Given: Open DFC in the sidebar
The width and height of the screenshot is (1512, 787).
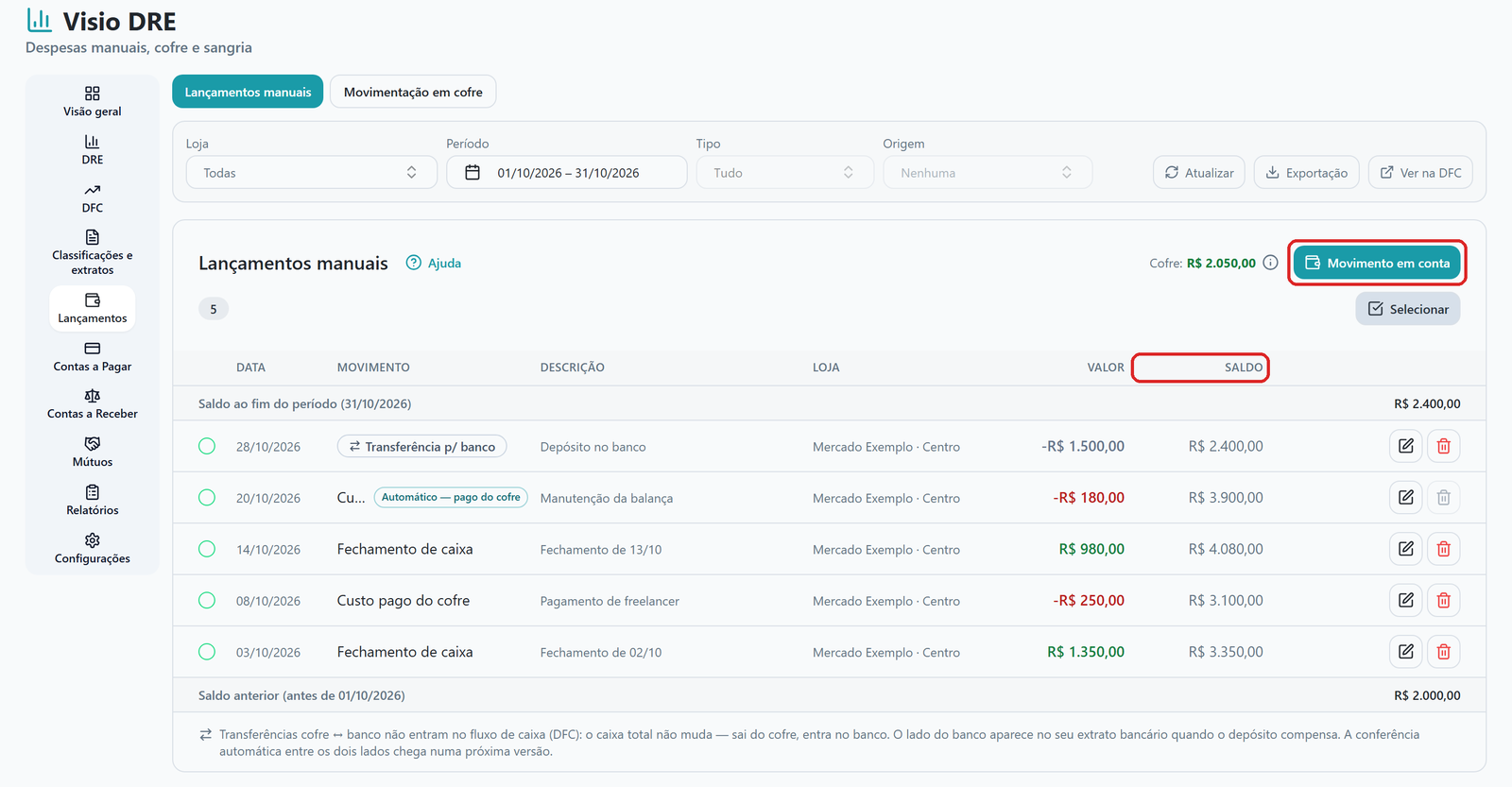Looking at the screenshot, I should (x=93, y=197).
